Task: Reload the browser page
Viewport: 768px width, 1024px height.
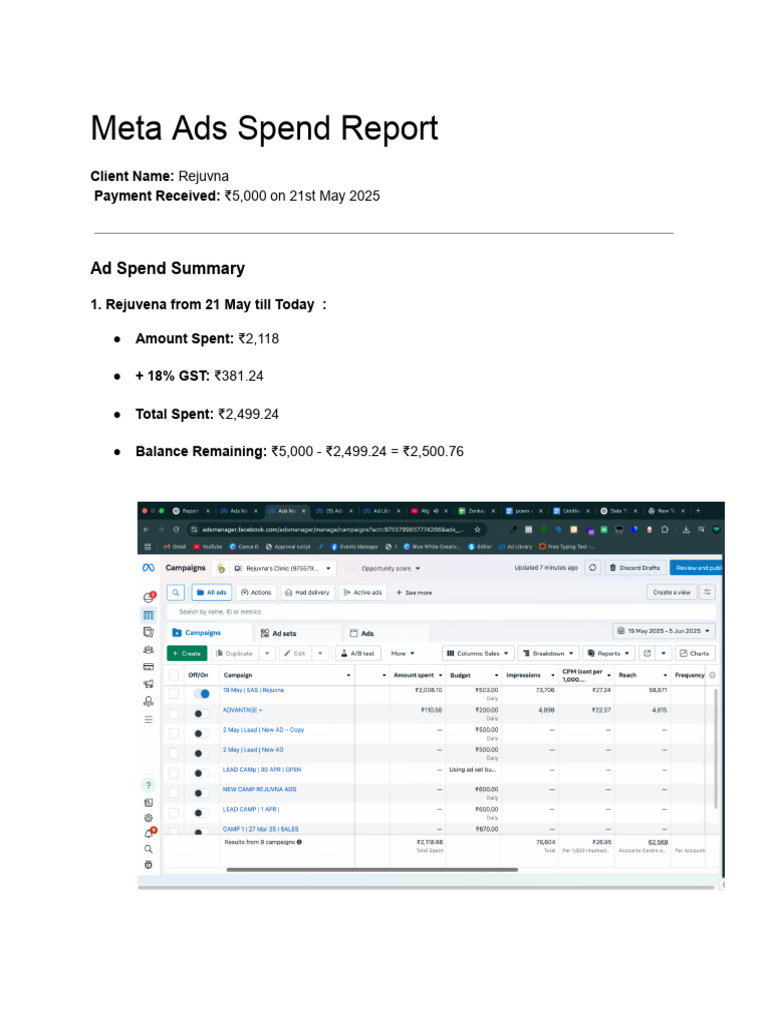Action: pyautogui.click(x=176, y=530)
